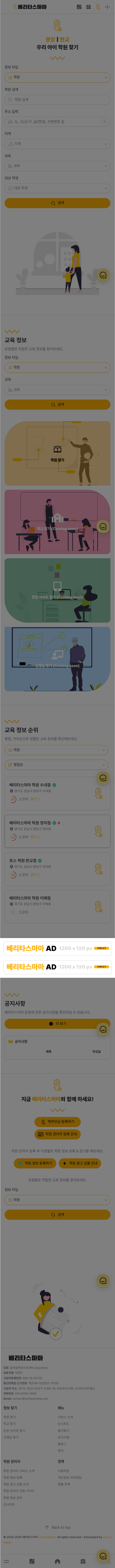The width and height of the screenshot is (115, 1568).
Task: Click the Back to top arrow link
Action: (57, 1527)
